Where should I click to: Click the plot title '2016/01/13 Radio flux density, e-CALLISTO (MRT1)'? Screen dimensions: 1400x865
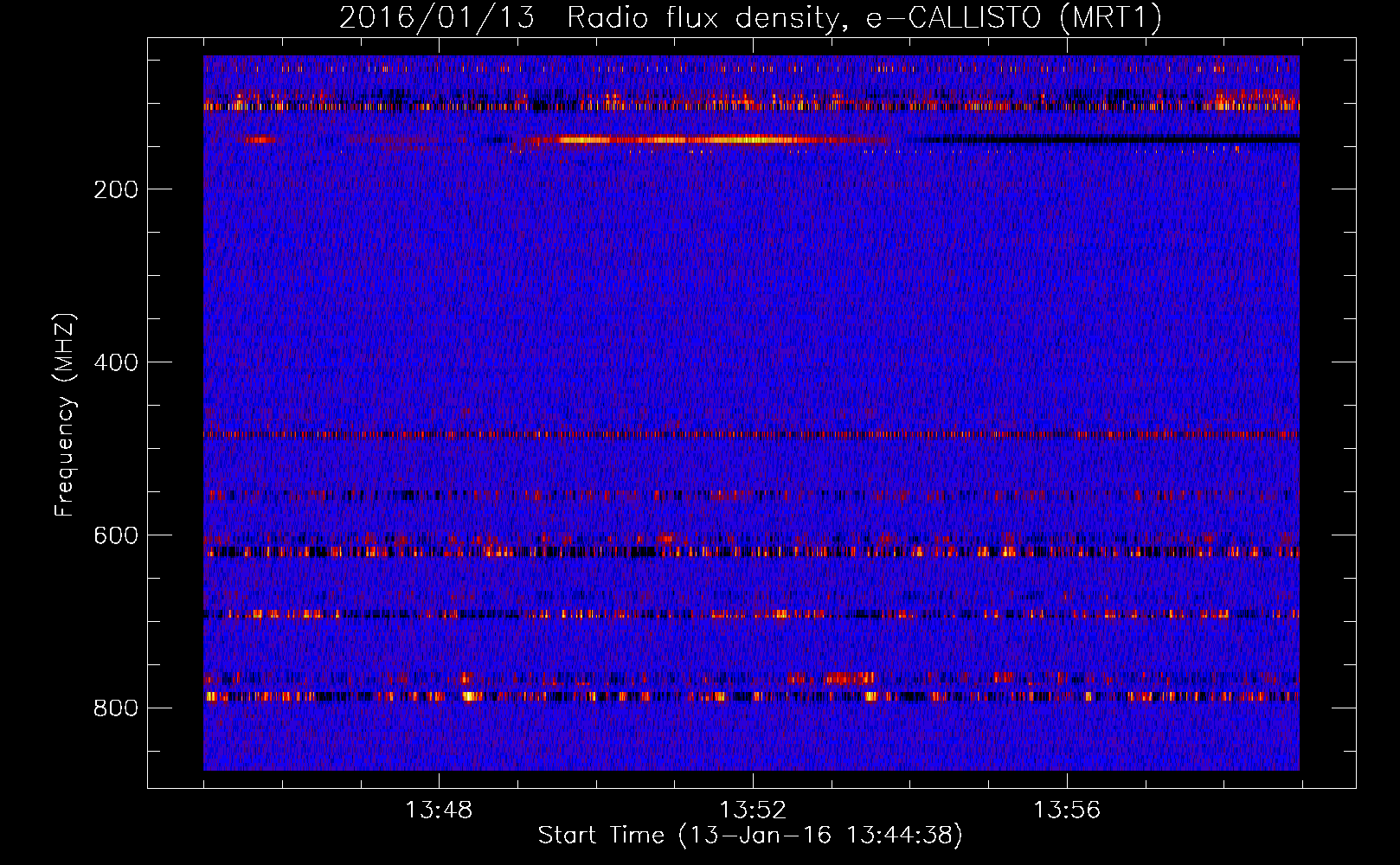pyautogui.click(x=750, y=17)
